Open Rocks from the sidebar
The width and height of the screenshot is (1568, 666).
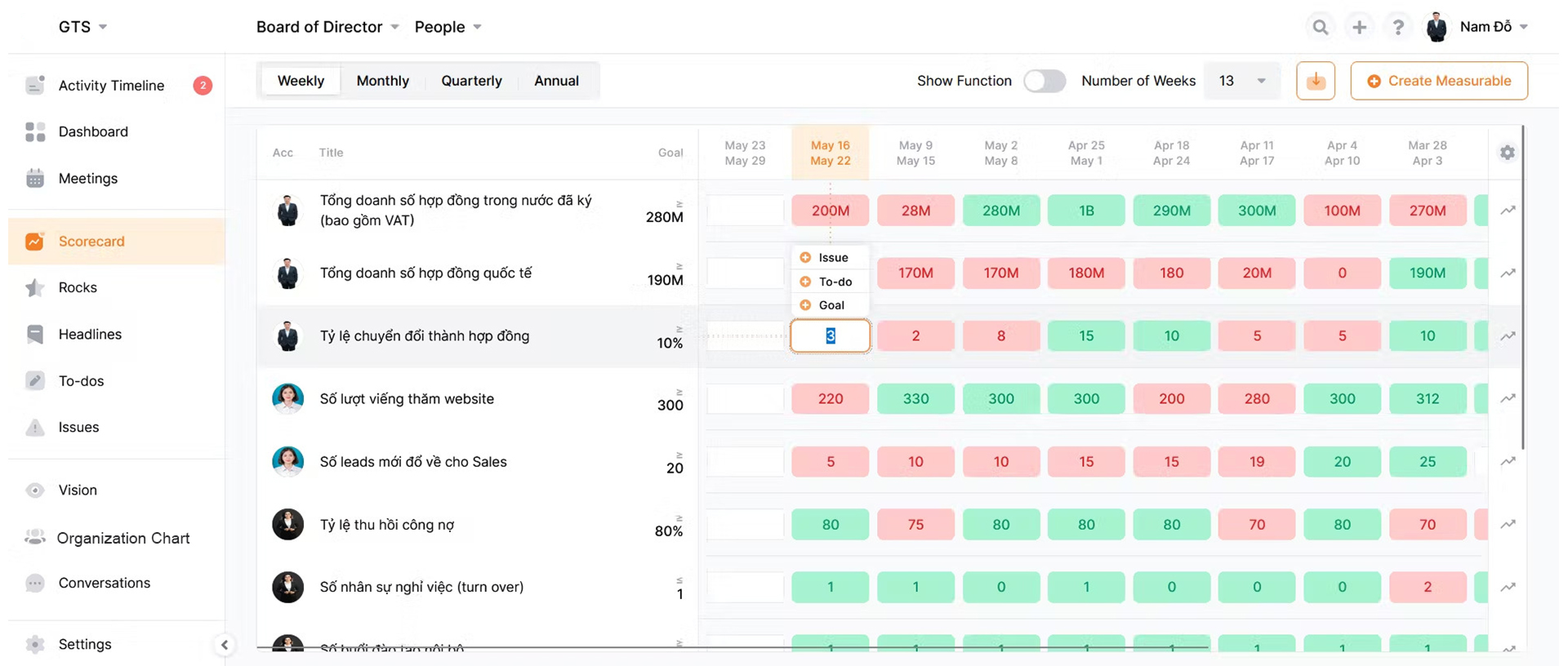tap(77, 288)
